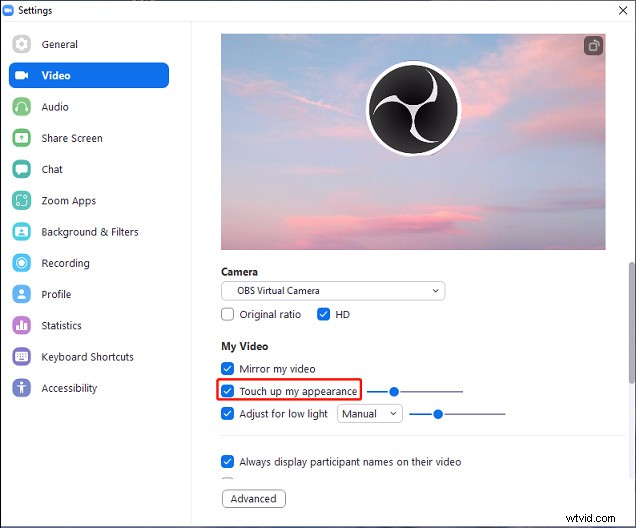Click the Zoom Apps icon
This screenshot has height=528, width=636.
click(x=21, y=200)
